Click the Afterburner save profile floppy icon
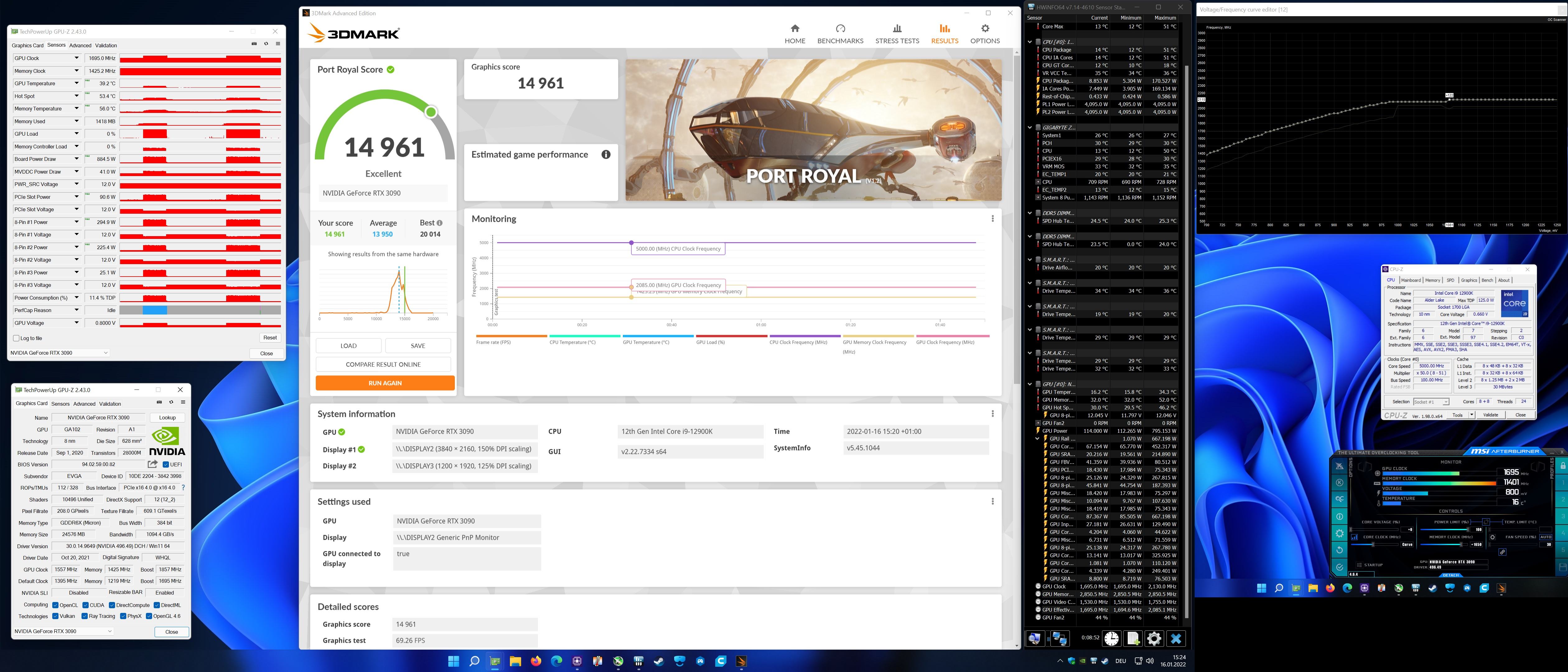 click(x=1563, y=567)
